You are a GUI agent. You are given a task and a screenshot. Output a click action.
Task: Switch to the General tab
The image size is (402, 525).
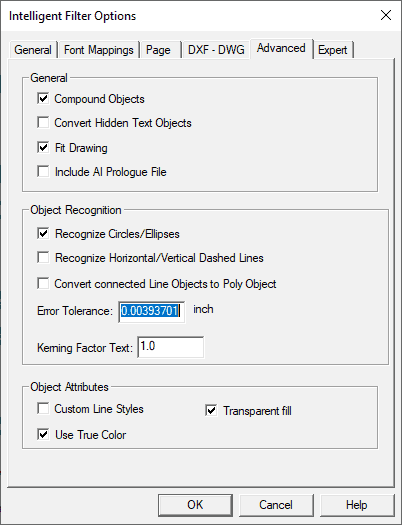[32, 50]
